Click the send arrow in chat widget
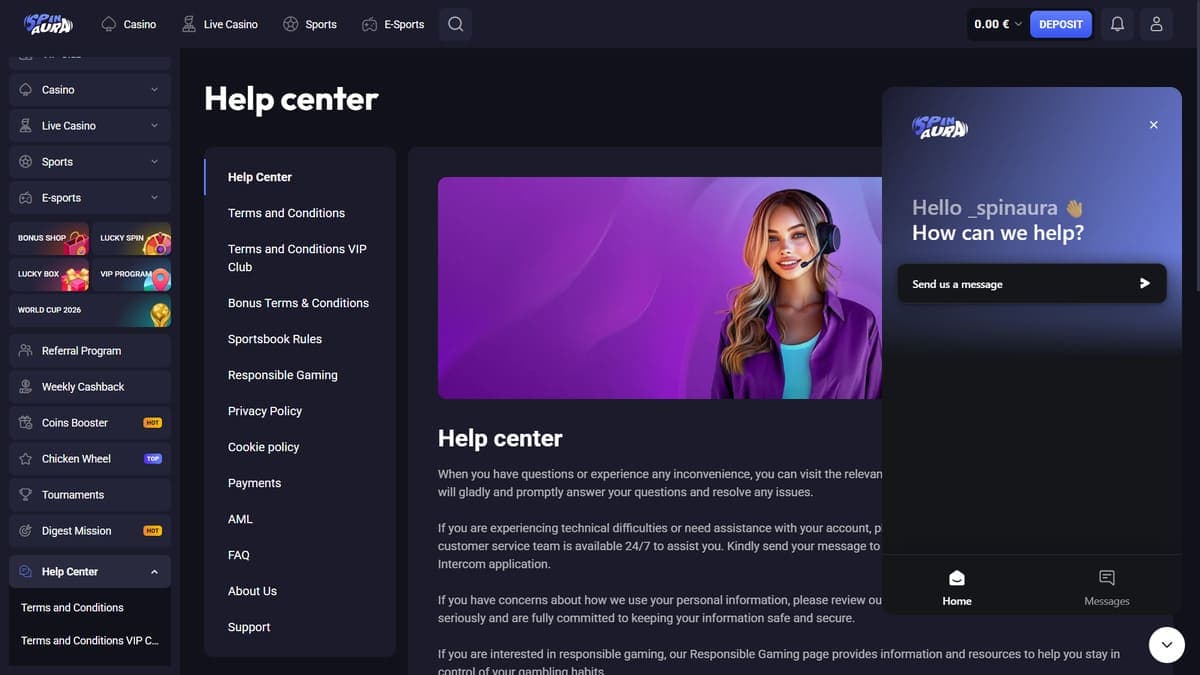 coord(1145,284)
